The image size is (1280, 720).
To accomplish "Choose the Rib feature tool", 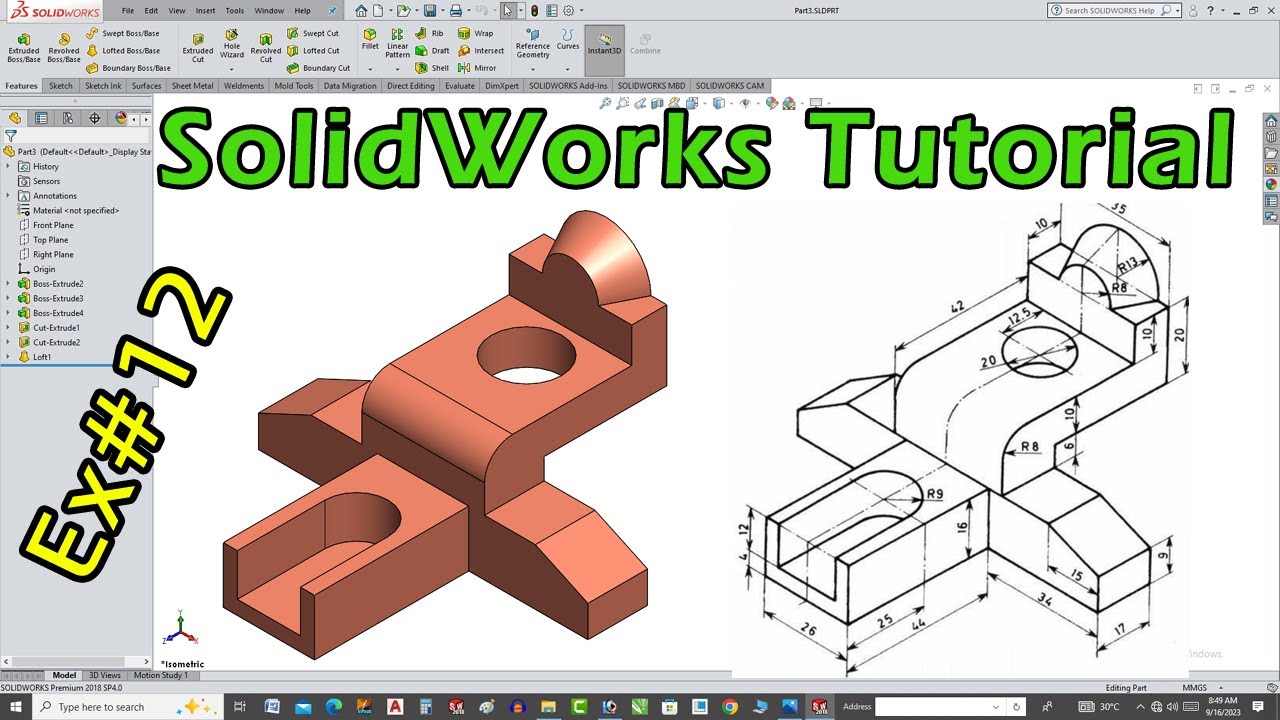I will (x=430, y=33).
